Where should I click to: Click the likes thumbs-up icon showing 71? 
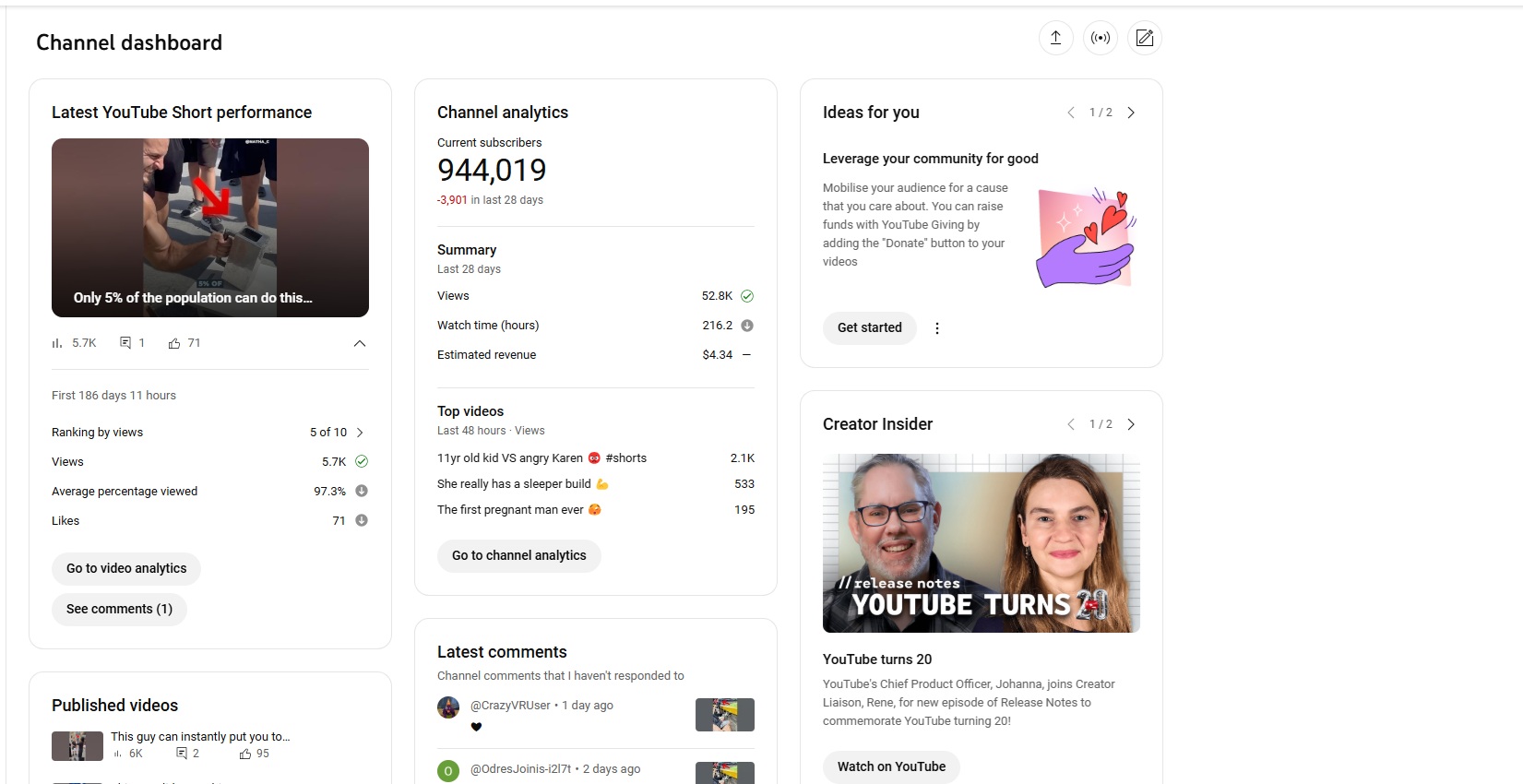pyautogui.click(x=174, y=343)
